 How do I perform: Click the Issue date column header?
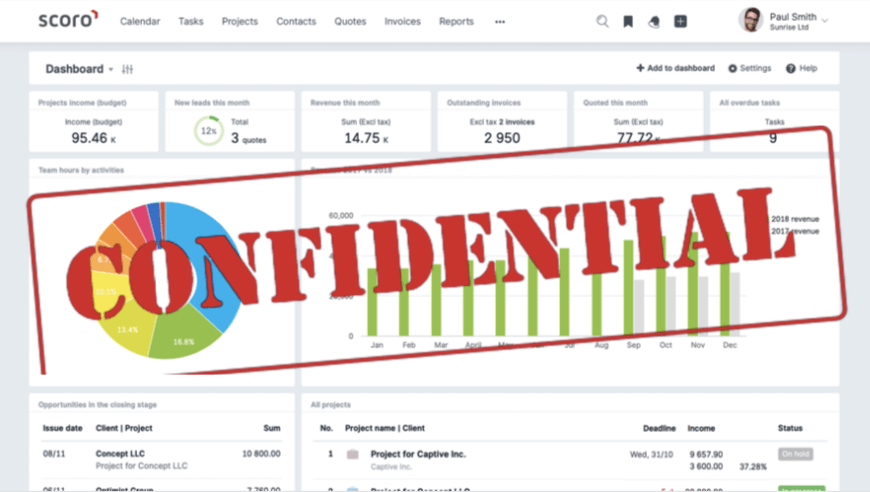(x=63, y=428)
